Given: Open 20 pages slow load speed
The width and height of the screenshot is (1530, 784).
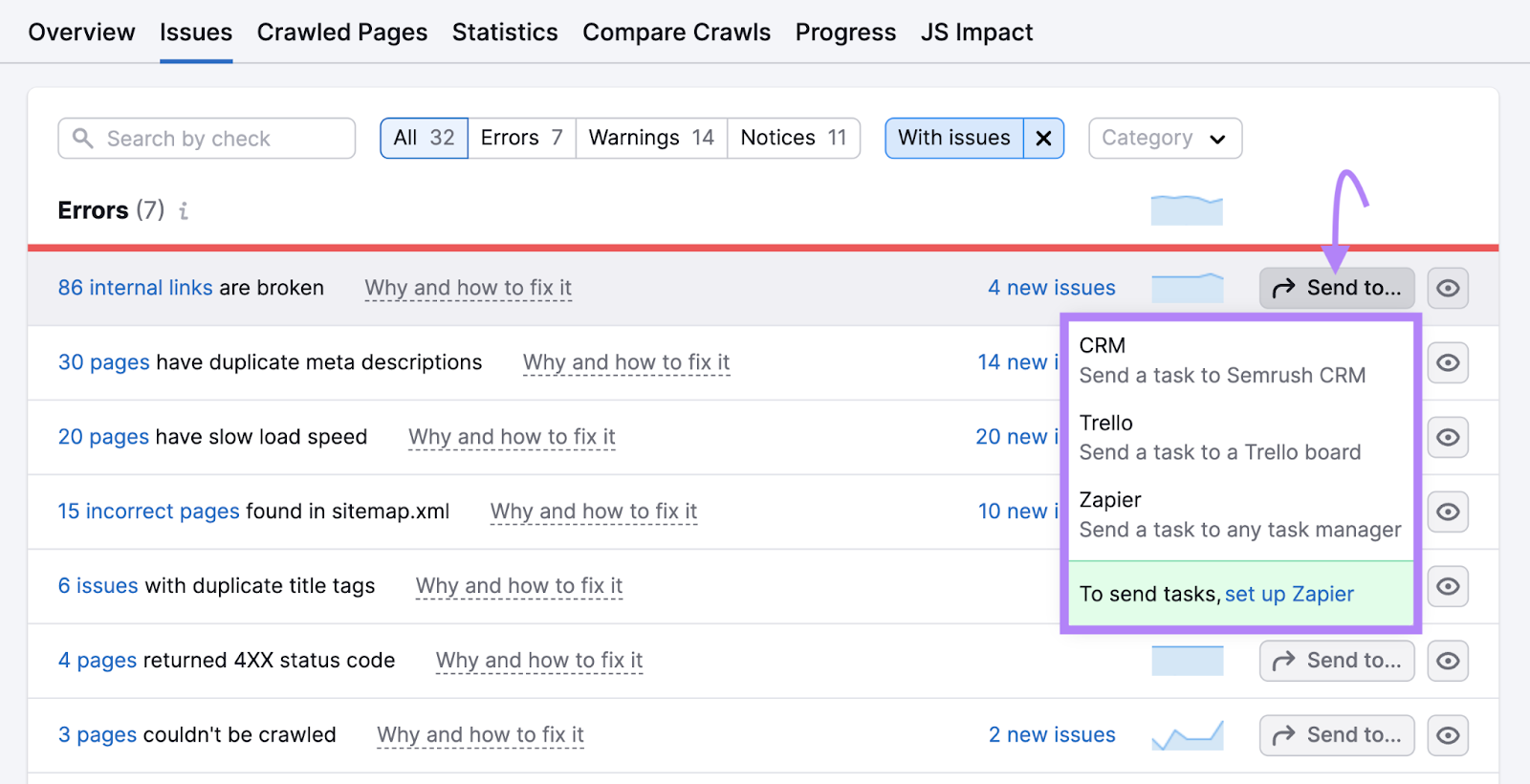Looking at the screenshot, I should coord(104,437).
